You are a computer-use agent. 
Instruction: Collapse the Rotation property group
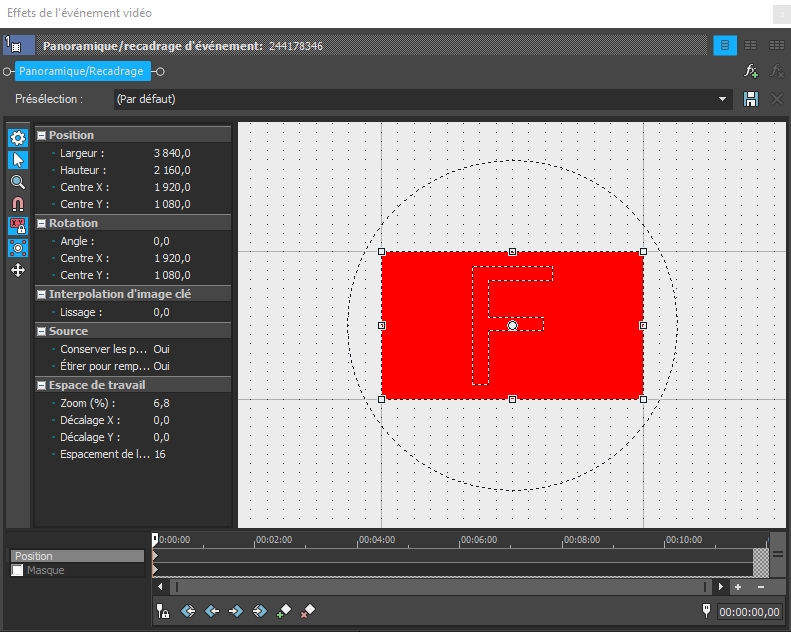[42, 223]
